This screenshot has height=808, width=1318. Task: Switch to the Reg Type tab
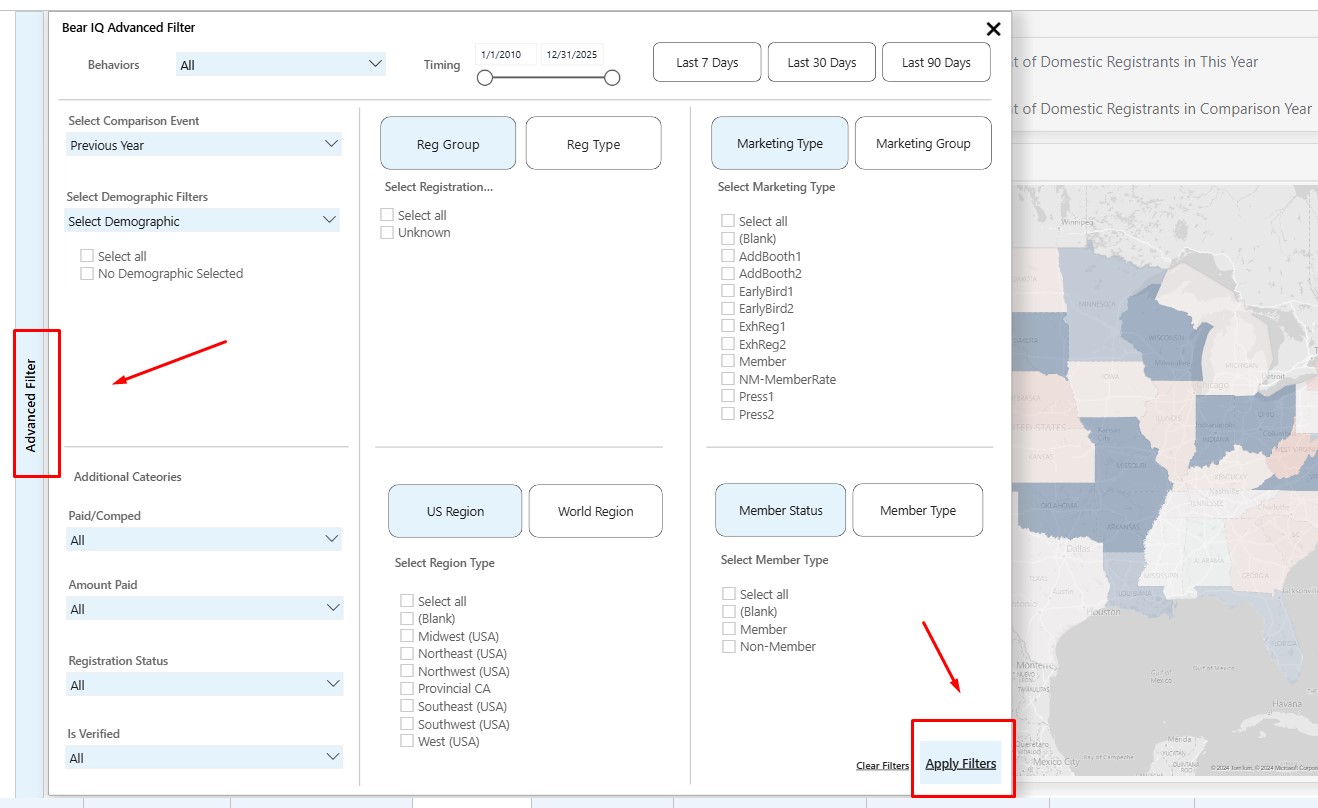coord(593,144)
